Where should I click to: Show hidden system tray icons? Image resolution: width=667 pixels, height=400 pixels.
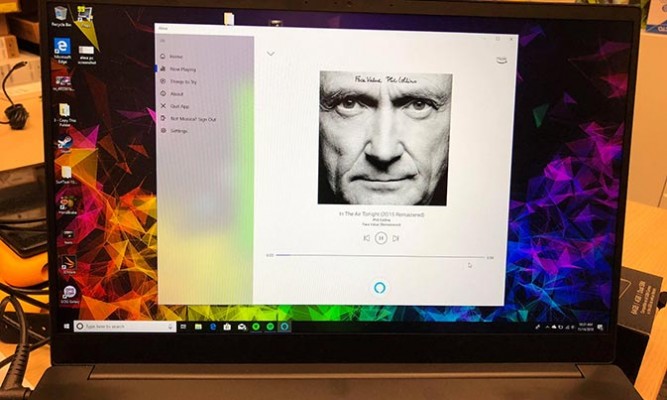pyautogui.click(x=547, y=327)
